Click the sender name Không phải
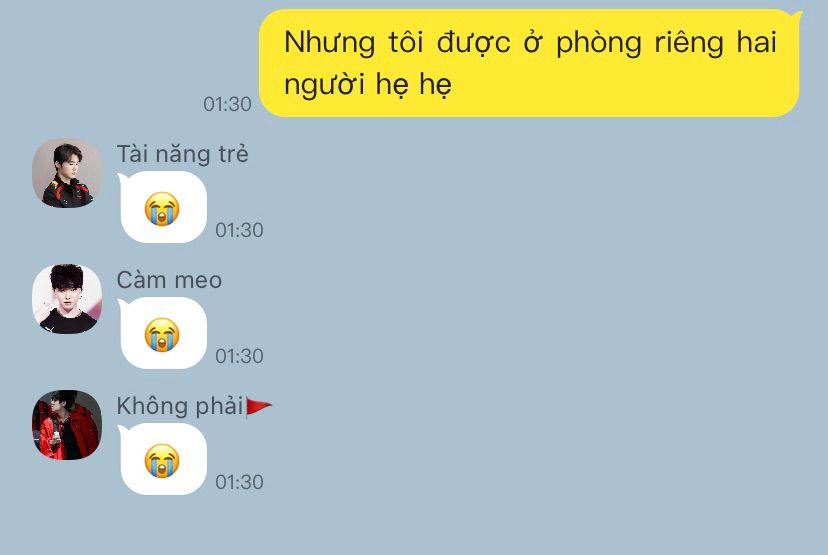 tap(180, 406)
